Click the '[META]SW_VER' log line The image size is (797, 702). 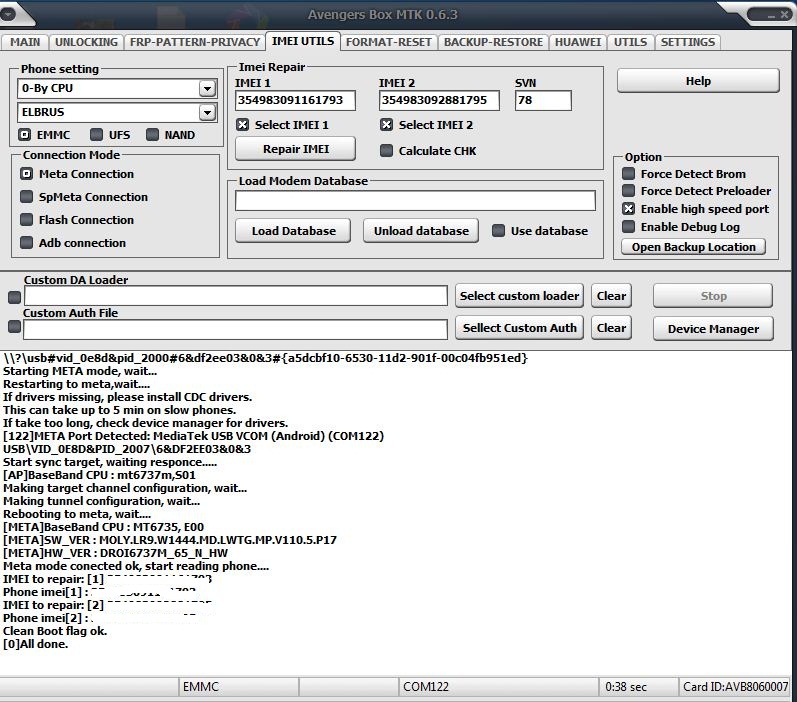(170, 540)
